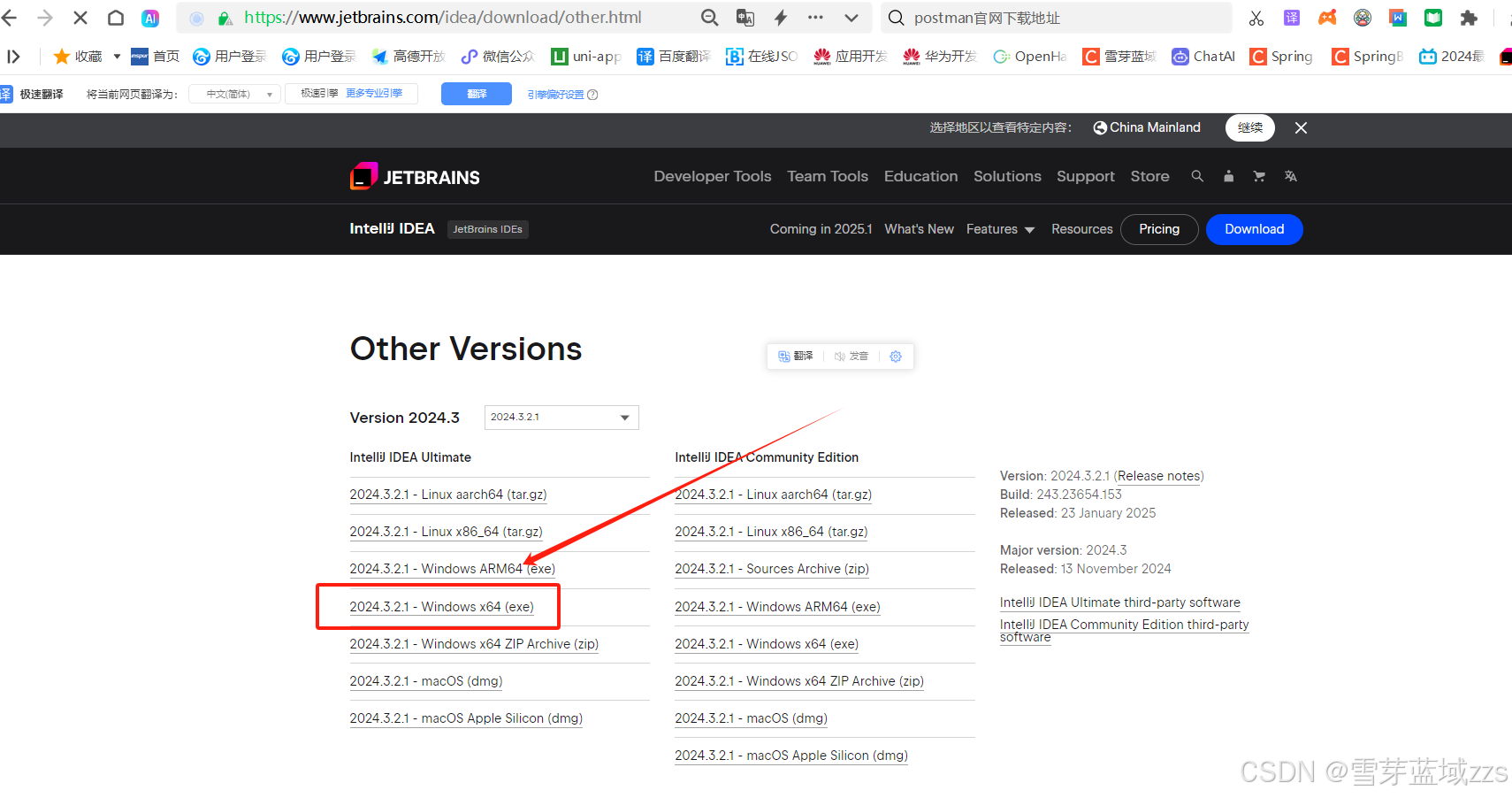Viewport: 1512px width, 798px height.
Task: Open the 百度翻译 bookmark
Action: (x=674, y=57)
